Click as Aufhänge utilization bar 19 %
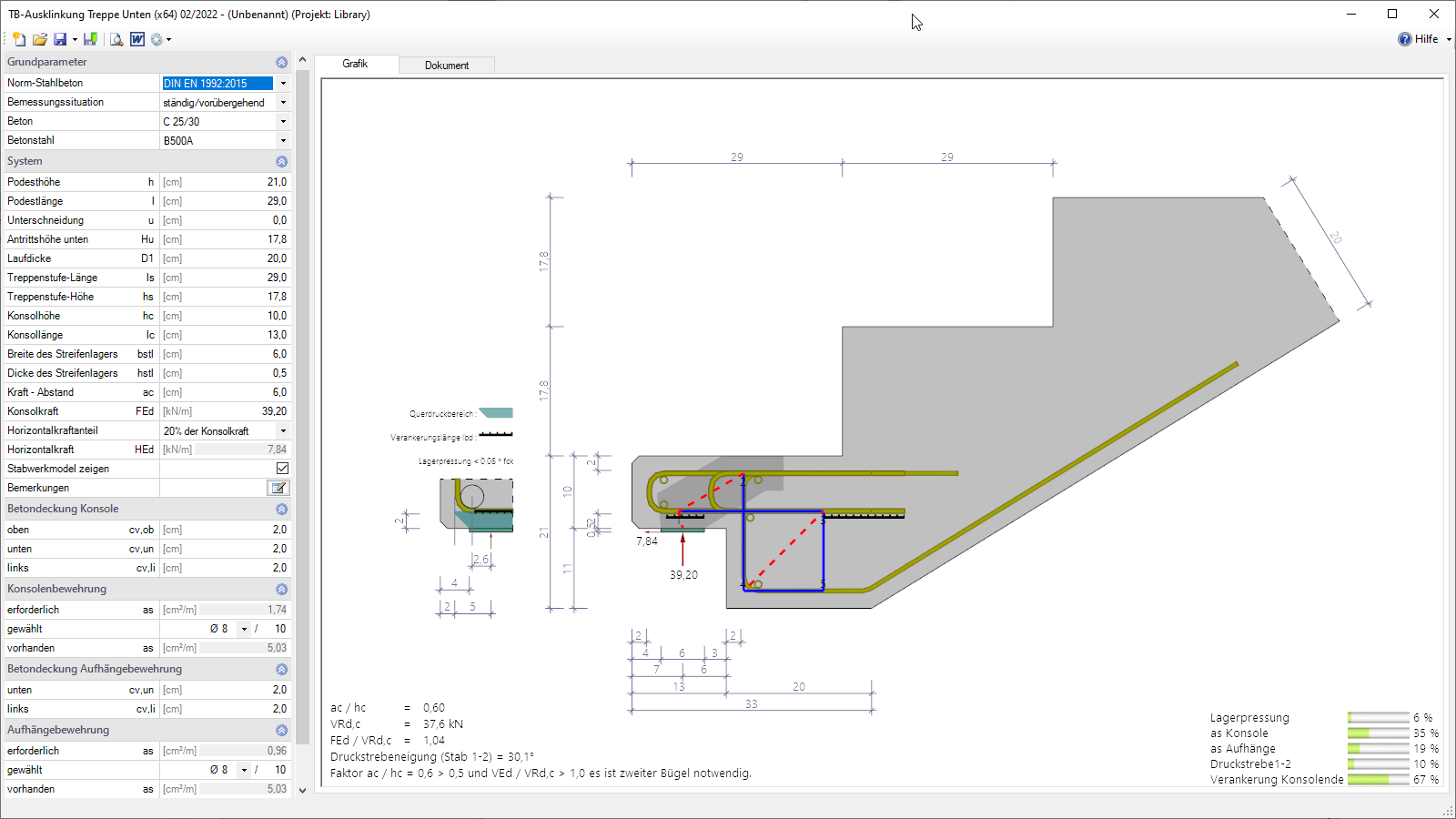 coord(1378,749)
